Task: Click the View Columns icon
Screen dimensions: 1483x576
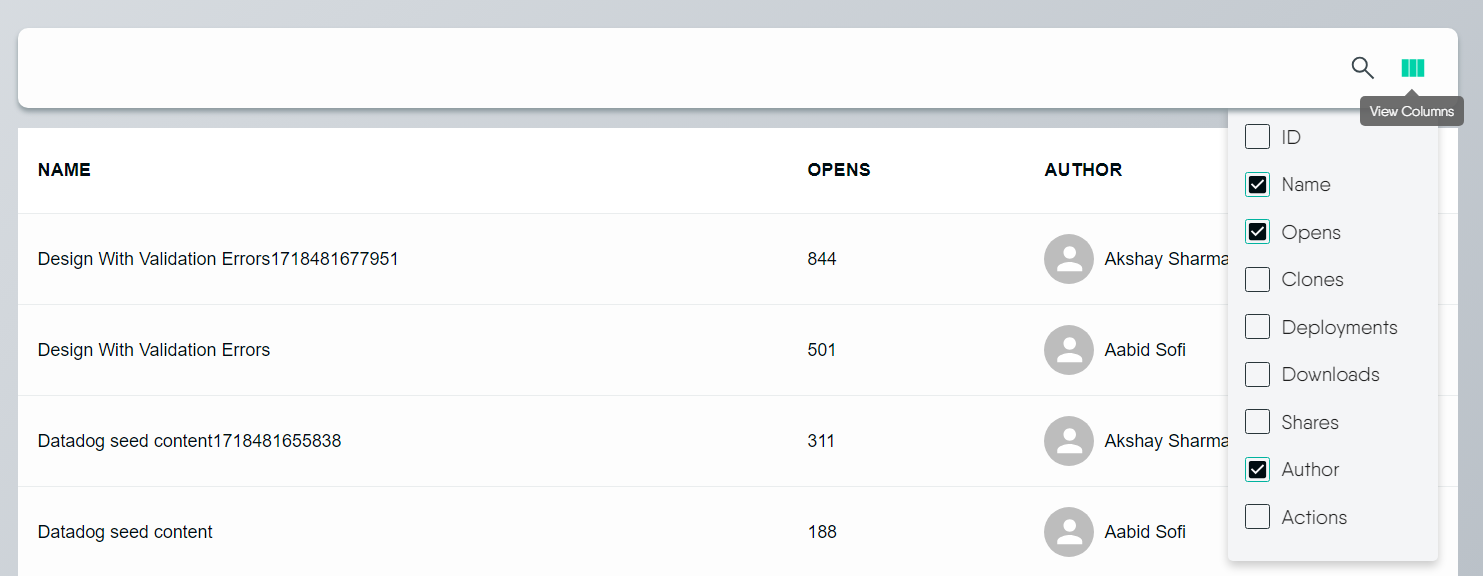Action: [1413, 67]
